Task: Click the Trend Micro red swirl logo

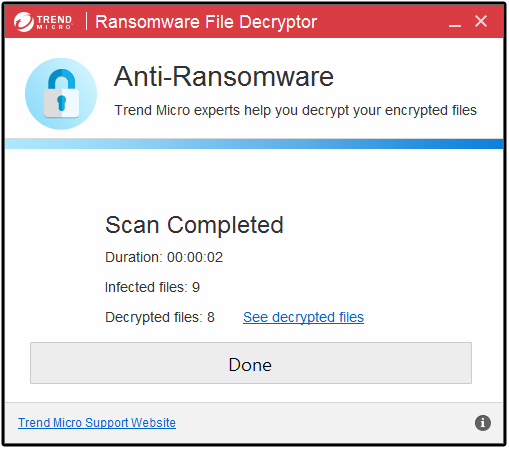Action: click(x=24, y=22)
